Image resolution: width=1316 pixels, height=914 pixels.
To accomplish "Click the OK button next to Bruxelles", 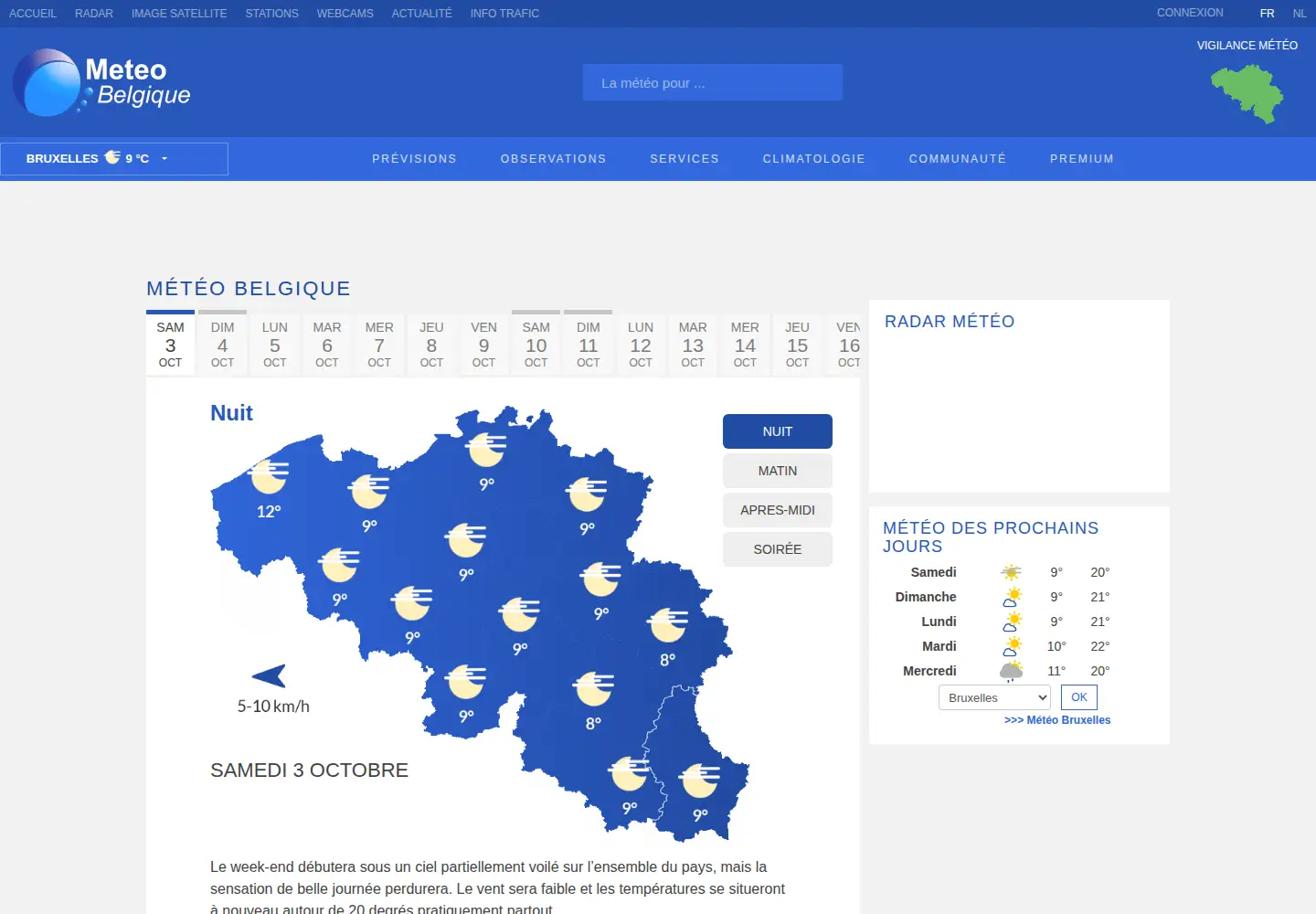I will click(x=1079, y=697).
